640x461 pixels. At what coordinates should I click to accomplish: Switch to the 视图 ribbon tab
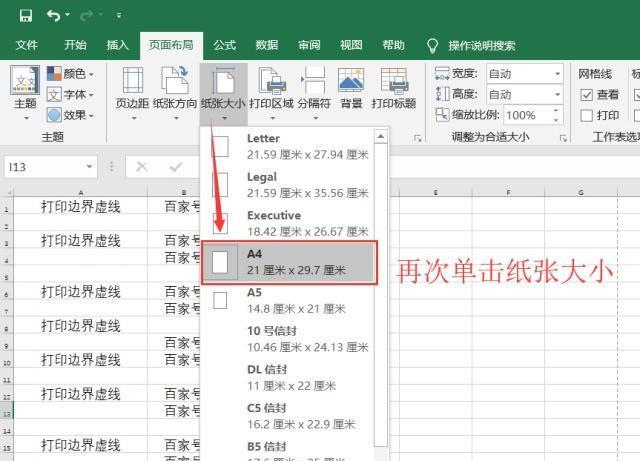[x=351, y=45]
